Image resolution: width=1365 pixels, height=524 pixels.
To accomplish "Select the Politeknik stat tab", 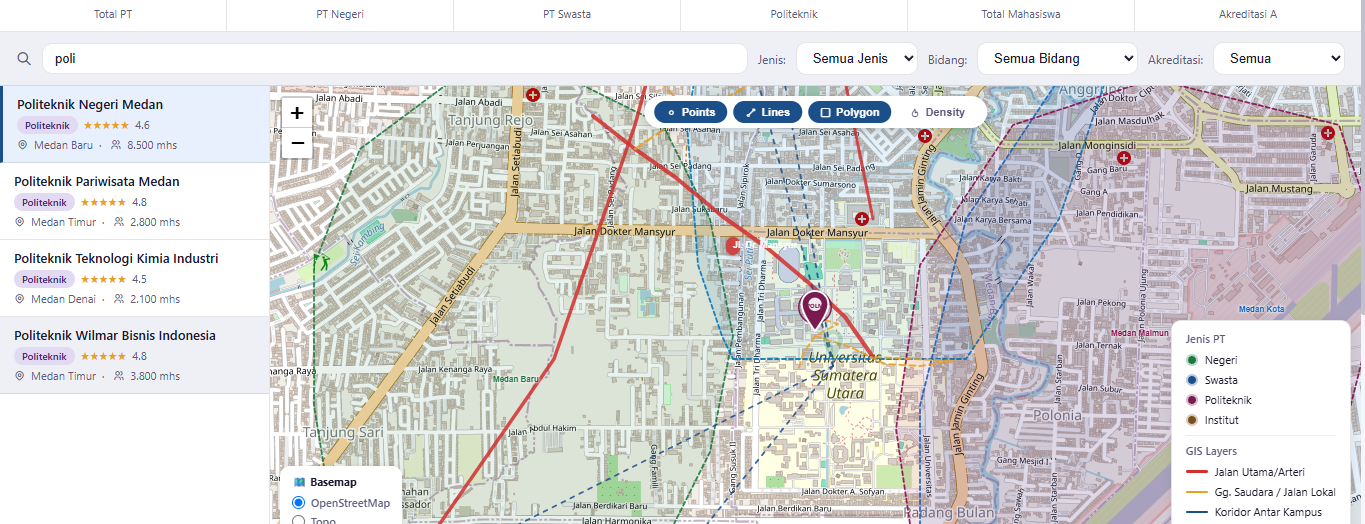I will point(794,15).
